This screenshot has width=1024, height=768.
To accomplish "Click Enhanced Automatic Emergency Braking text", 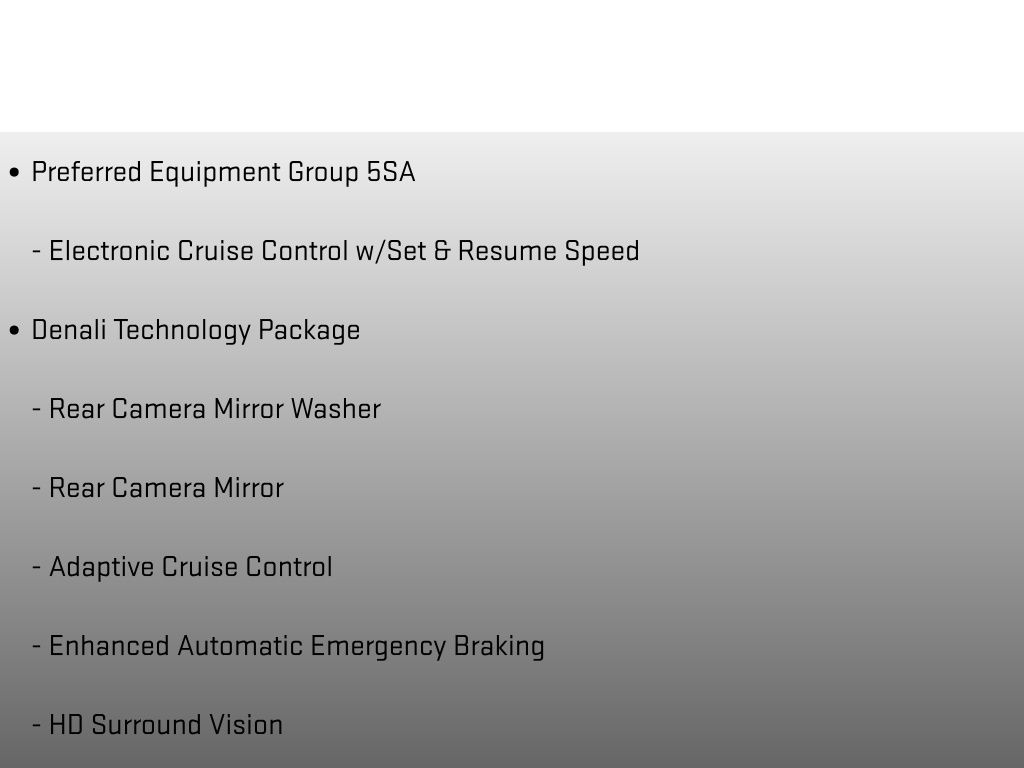I will tap(296, 647).
